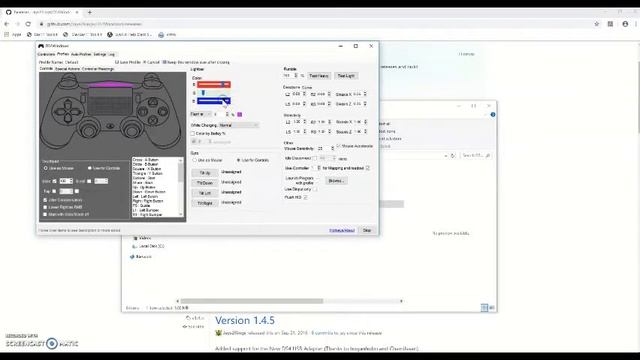Toggle Jitter Compensation checkbox
640x360 pixels.
click(x=45, y=200)
